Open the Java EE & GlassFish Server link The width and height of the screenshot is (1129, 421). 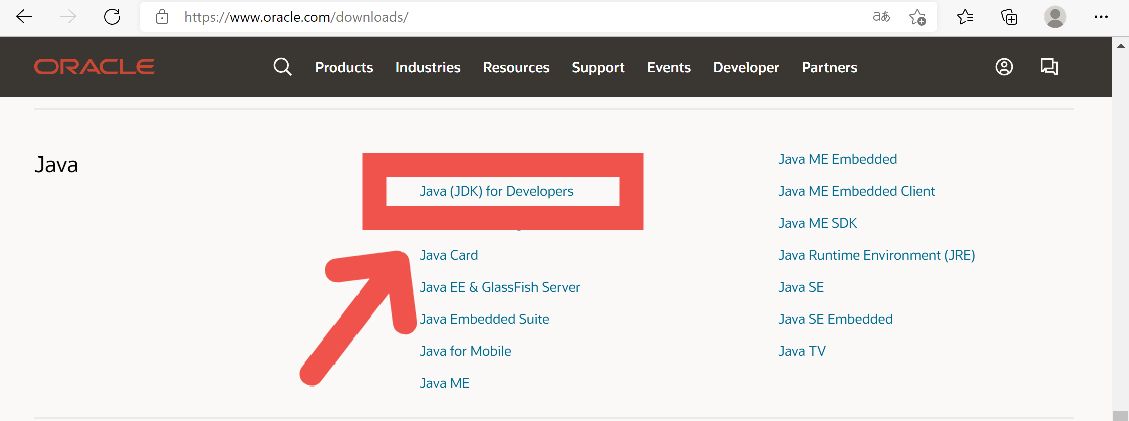click(500, 287)
